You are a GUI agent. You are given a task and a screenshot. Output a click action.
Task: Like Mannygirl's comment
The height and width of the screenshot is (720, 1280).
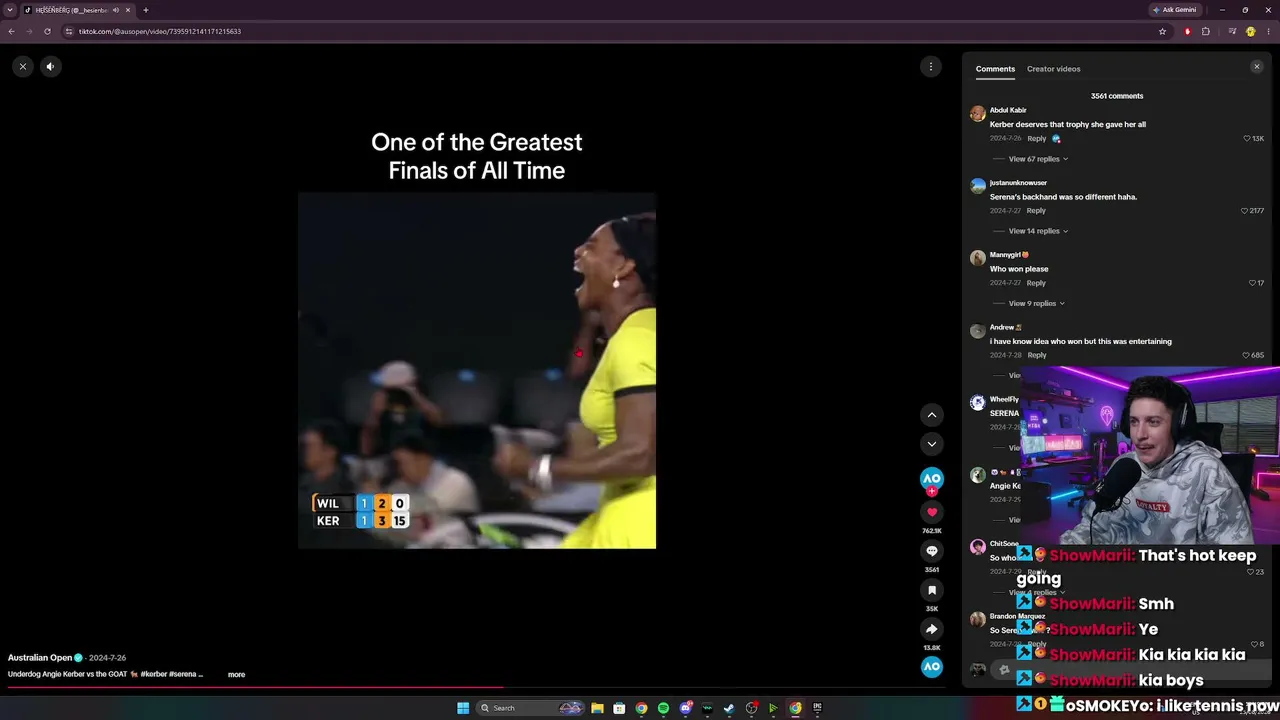1252,283
